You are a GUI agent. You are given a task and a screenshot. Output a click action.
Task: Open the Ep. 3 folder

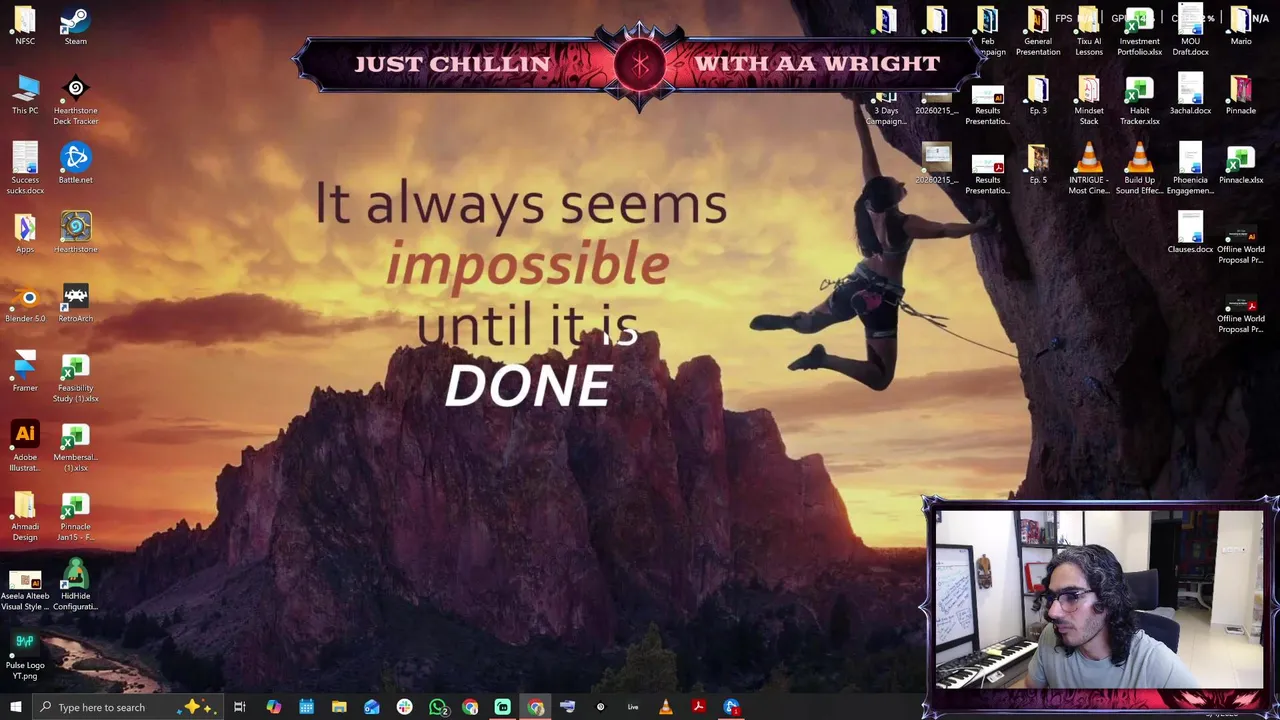coord(1038,95)
